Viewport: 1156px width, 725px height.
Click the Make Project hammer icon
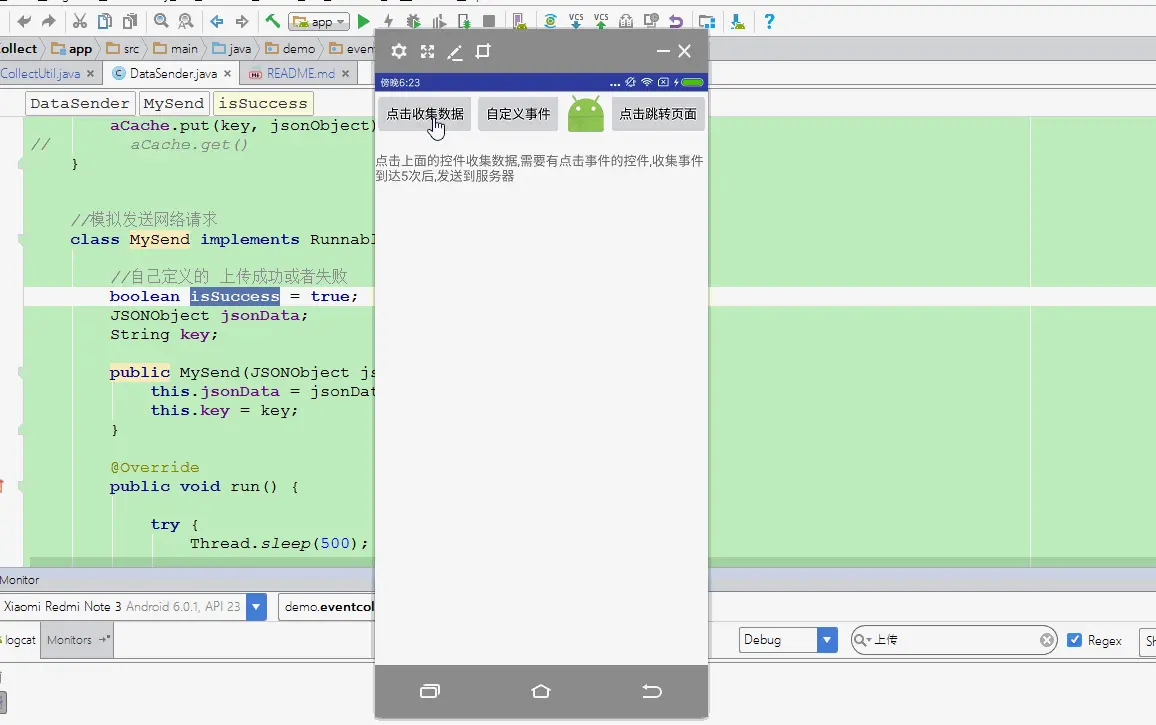tap(273, 21)
